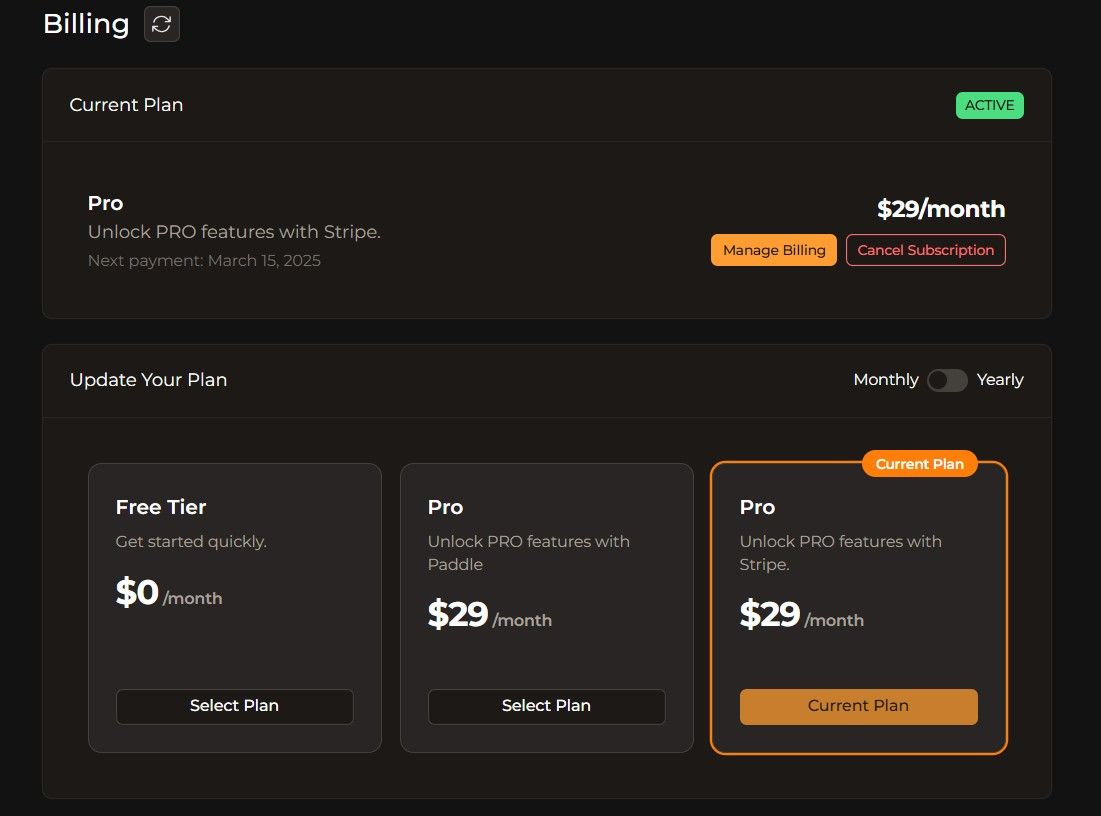Open Manage Billing
The image size is (1101, 816).
pyautogui.click(x=773, y=249)
